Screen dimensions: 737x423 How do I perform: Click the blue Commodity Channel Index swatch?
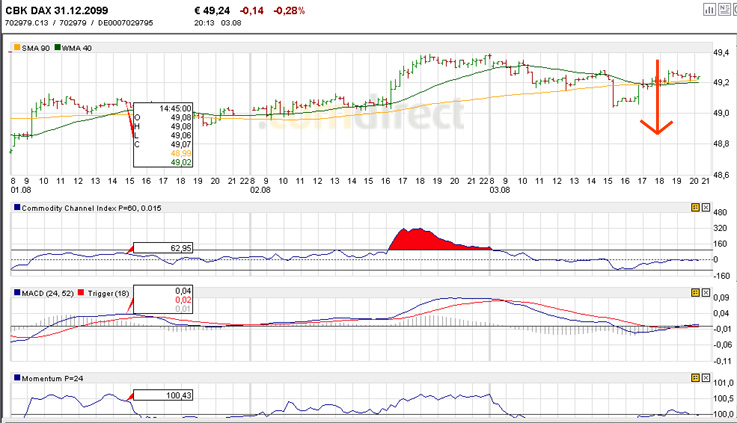tap(17, 207)
